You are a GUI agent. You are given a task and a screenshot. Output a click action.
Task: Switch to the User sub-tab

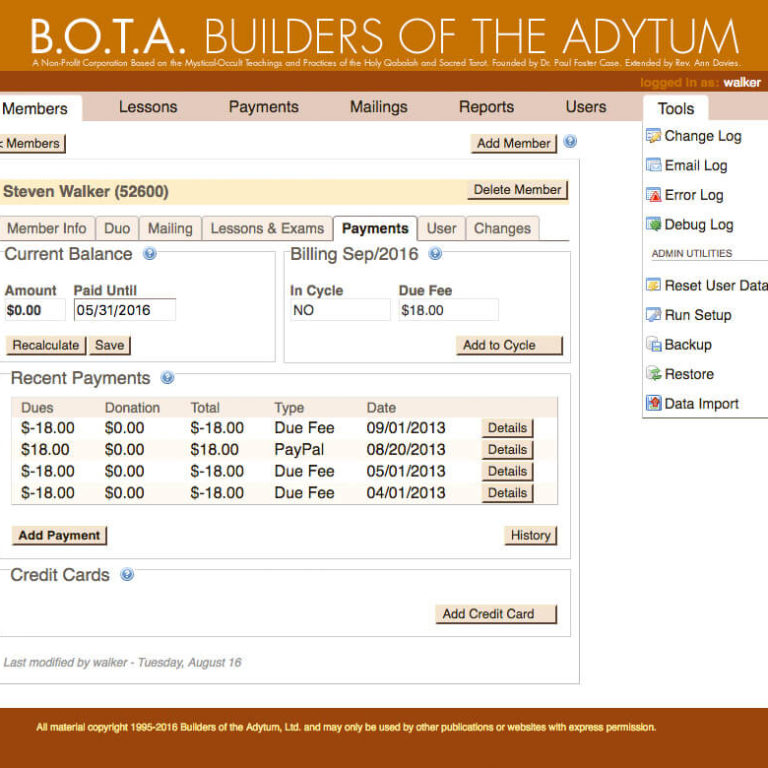point(441,228)
